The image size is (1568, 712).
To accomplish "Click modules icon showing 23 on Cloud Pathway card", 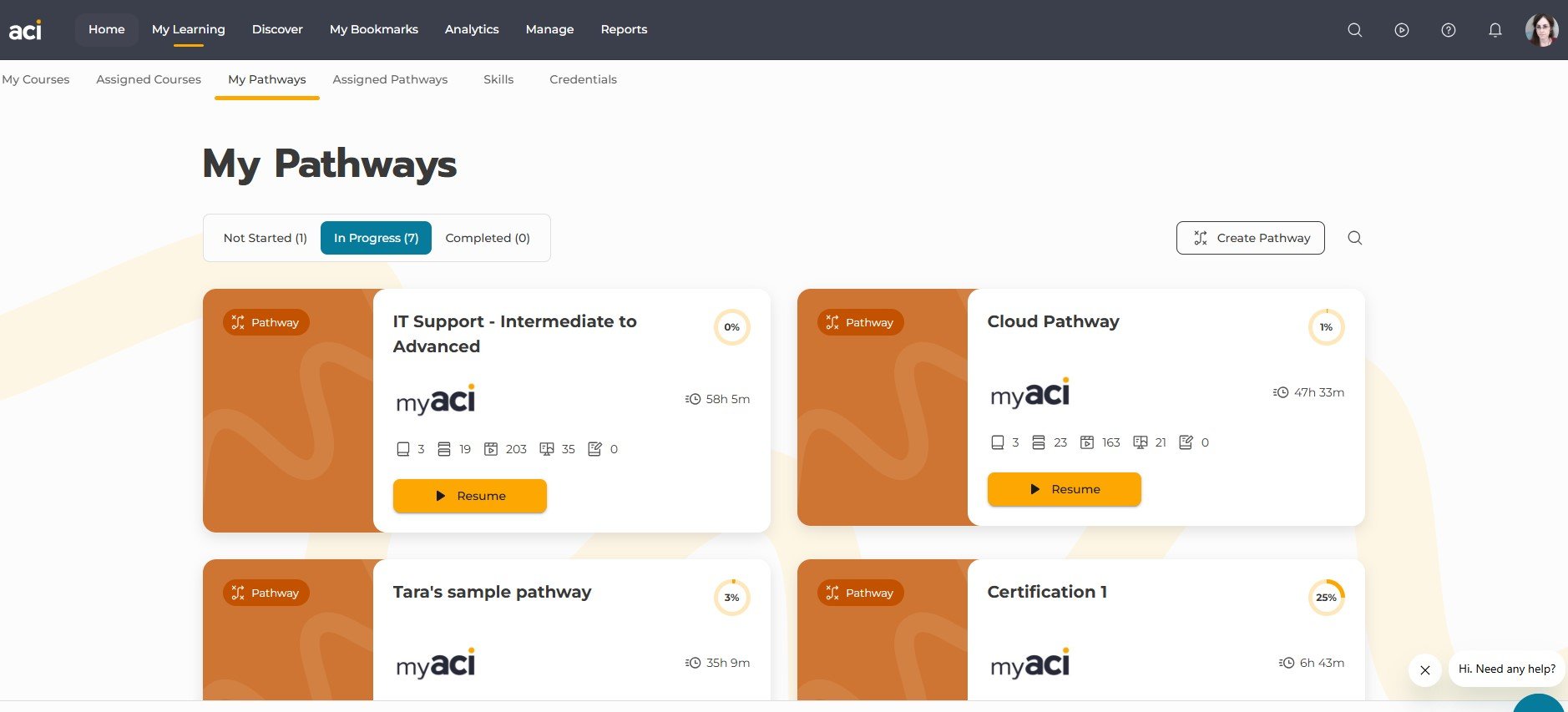I will click(x=1039, y=442).
